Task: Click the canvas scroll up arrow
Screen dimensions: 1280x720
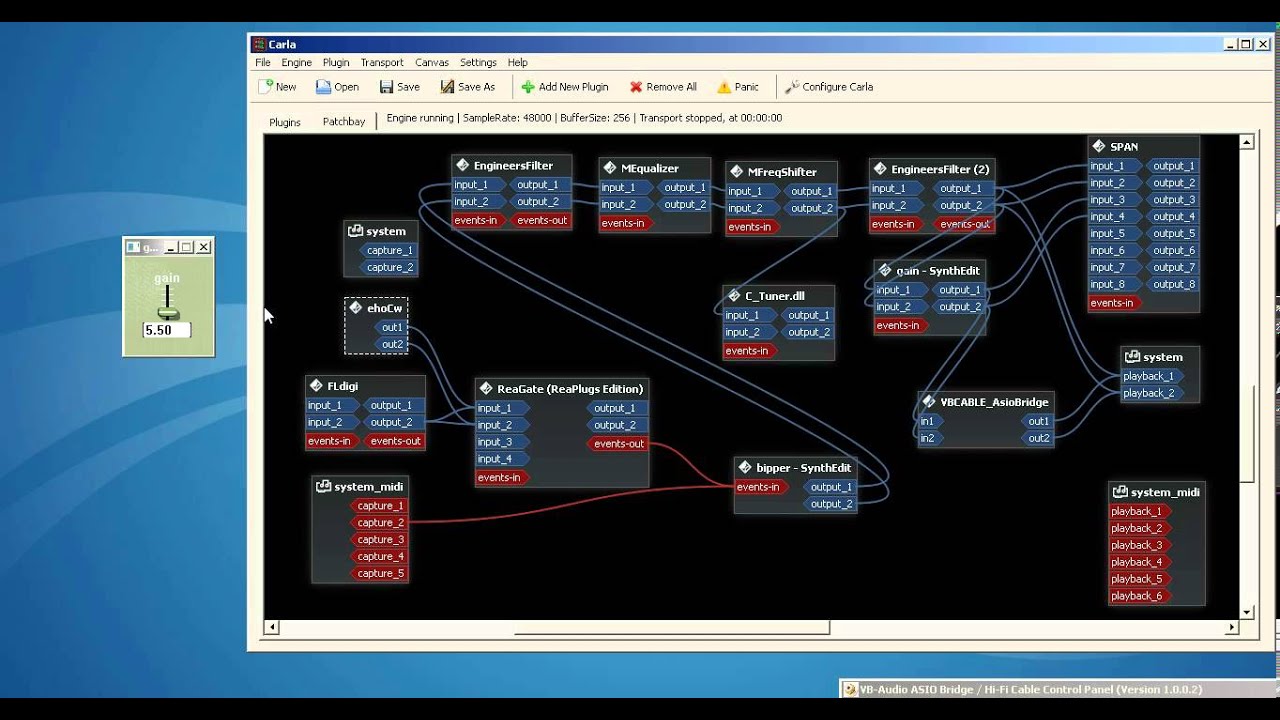Action: (1247, 142)
